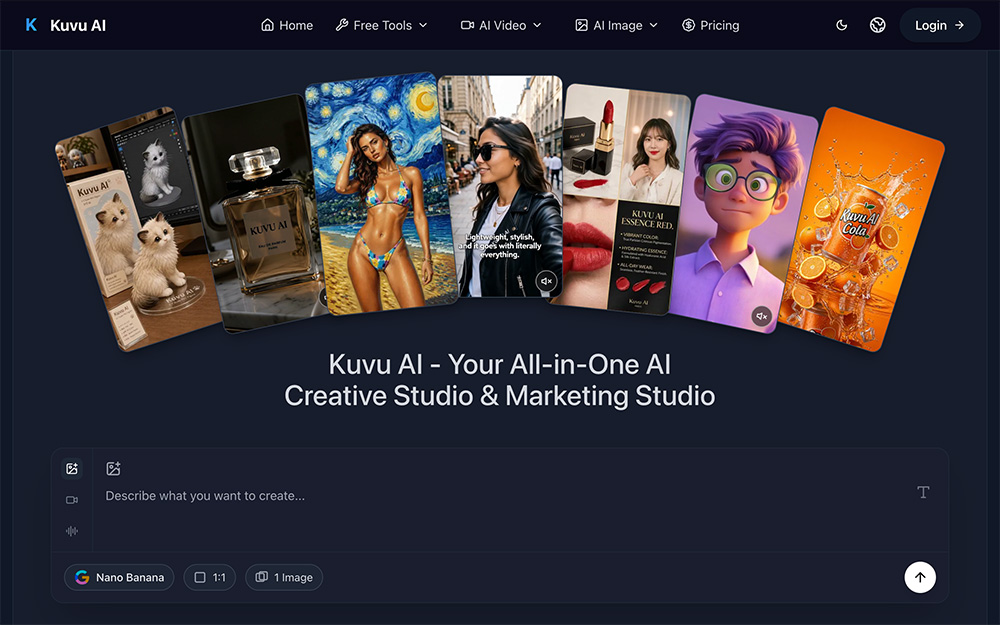Expand the Free Tools dropdown chevron
This screenshot has height=625, width=1000.
click(x=423, y=26)
